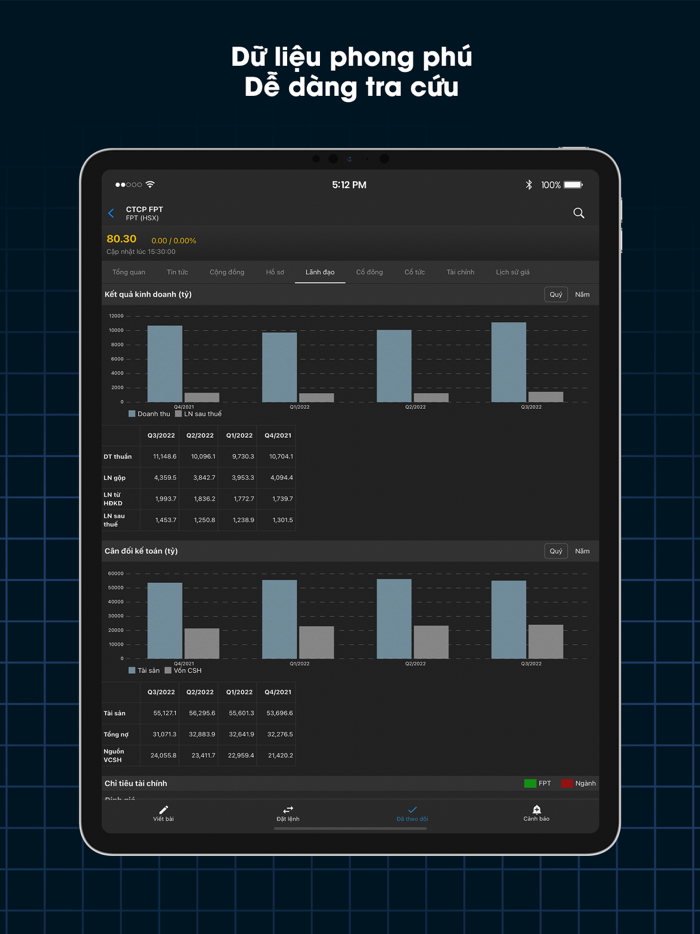Select Quý in Kết quả kinh doanh
This screenshot has height=934, width=700.
coord(556,294)
